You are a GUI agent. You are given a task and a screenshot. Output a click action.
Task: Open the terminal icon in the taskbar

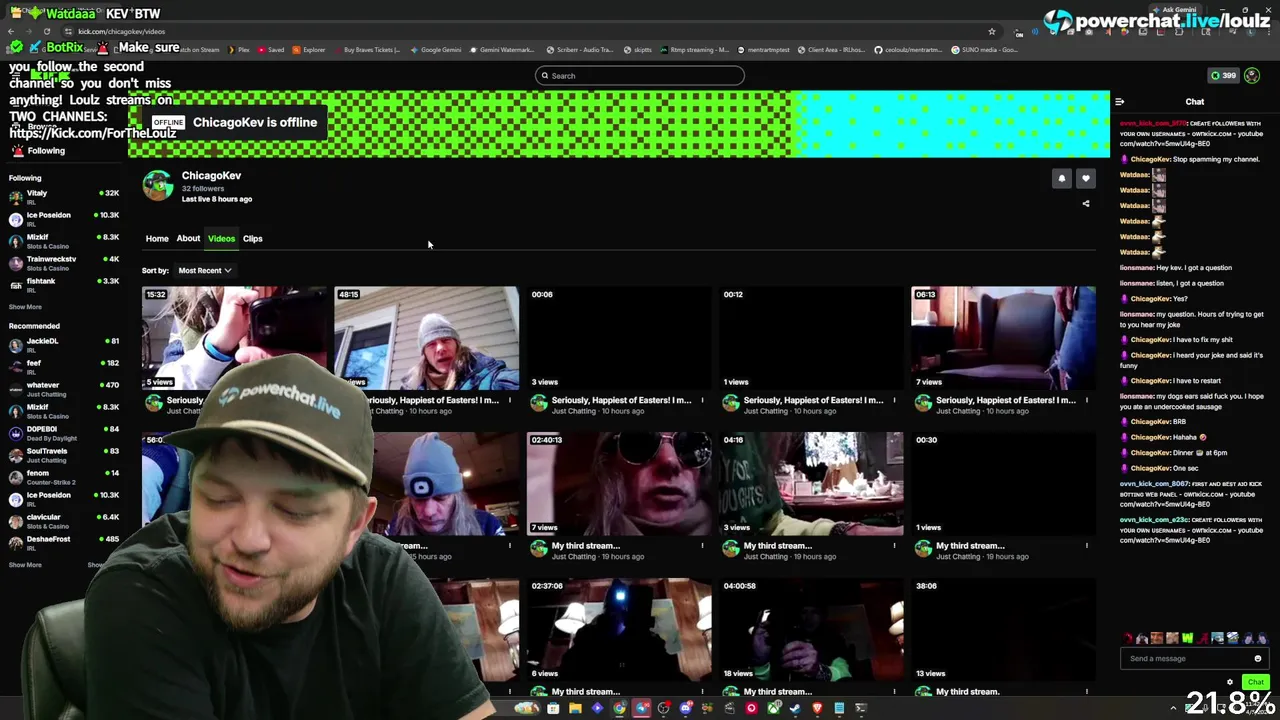coord(861,708)
